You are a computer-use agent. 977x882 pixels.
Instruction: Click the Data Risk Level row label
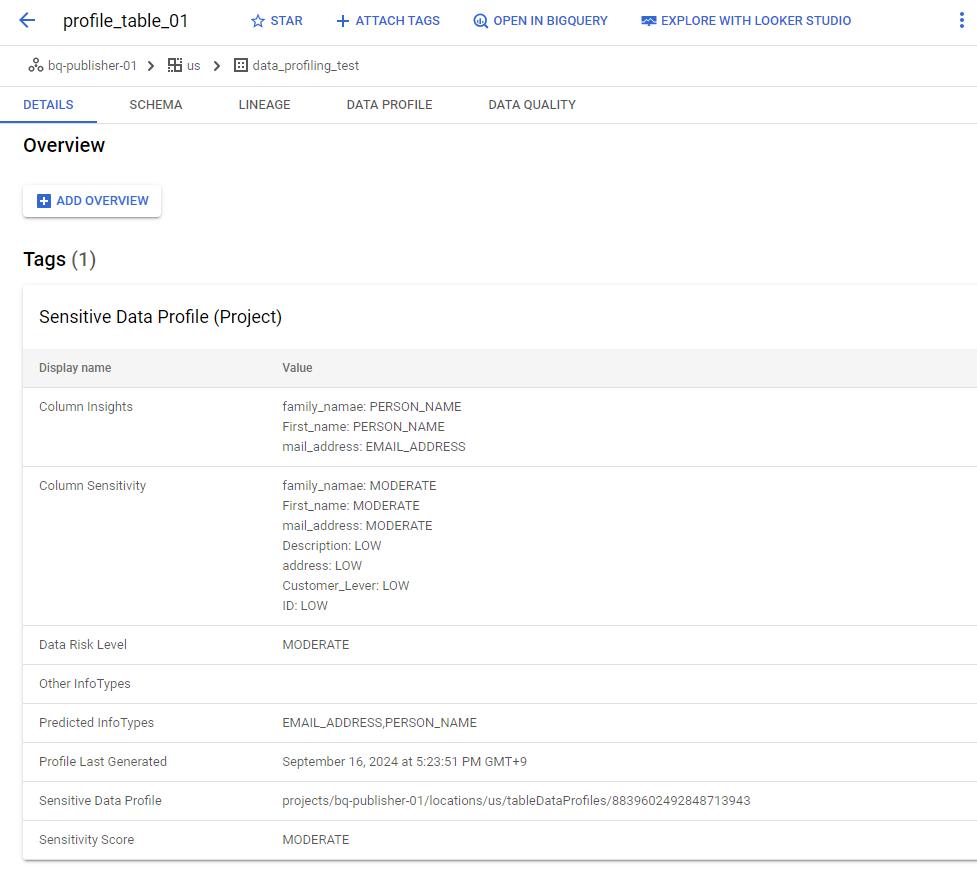click(x=83, y=645)
